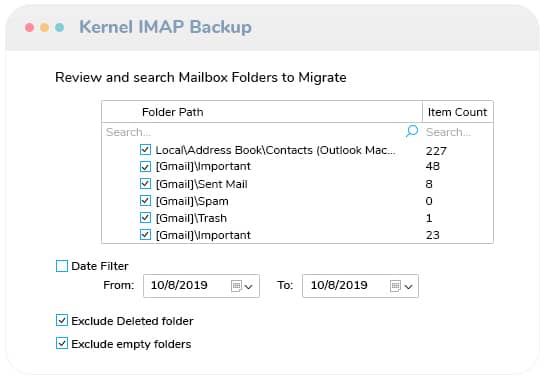Select the [Gmail]\Trash row text
Viewport: 545px width, 380px height.
point(191,218)
